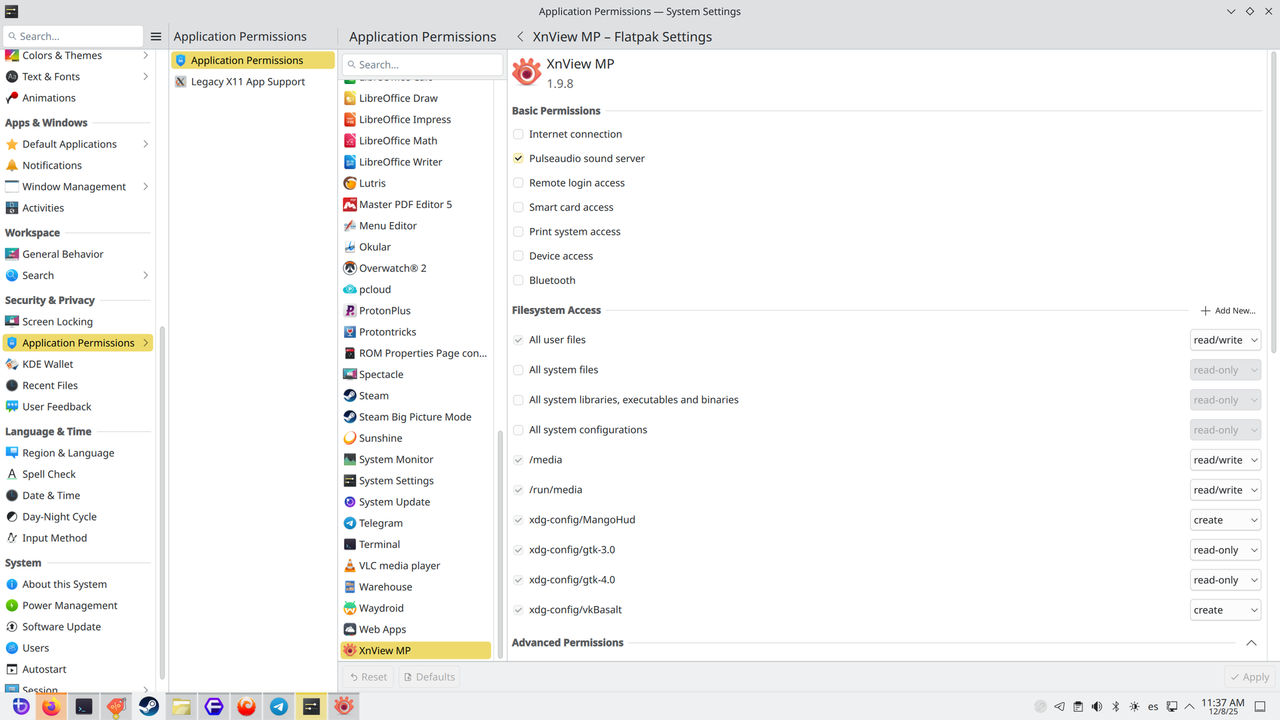Select ProtonPlus in the app list

coord(416,311)
